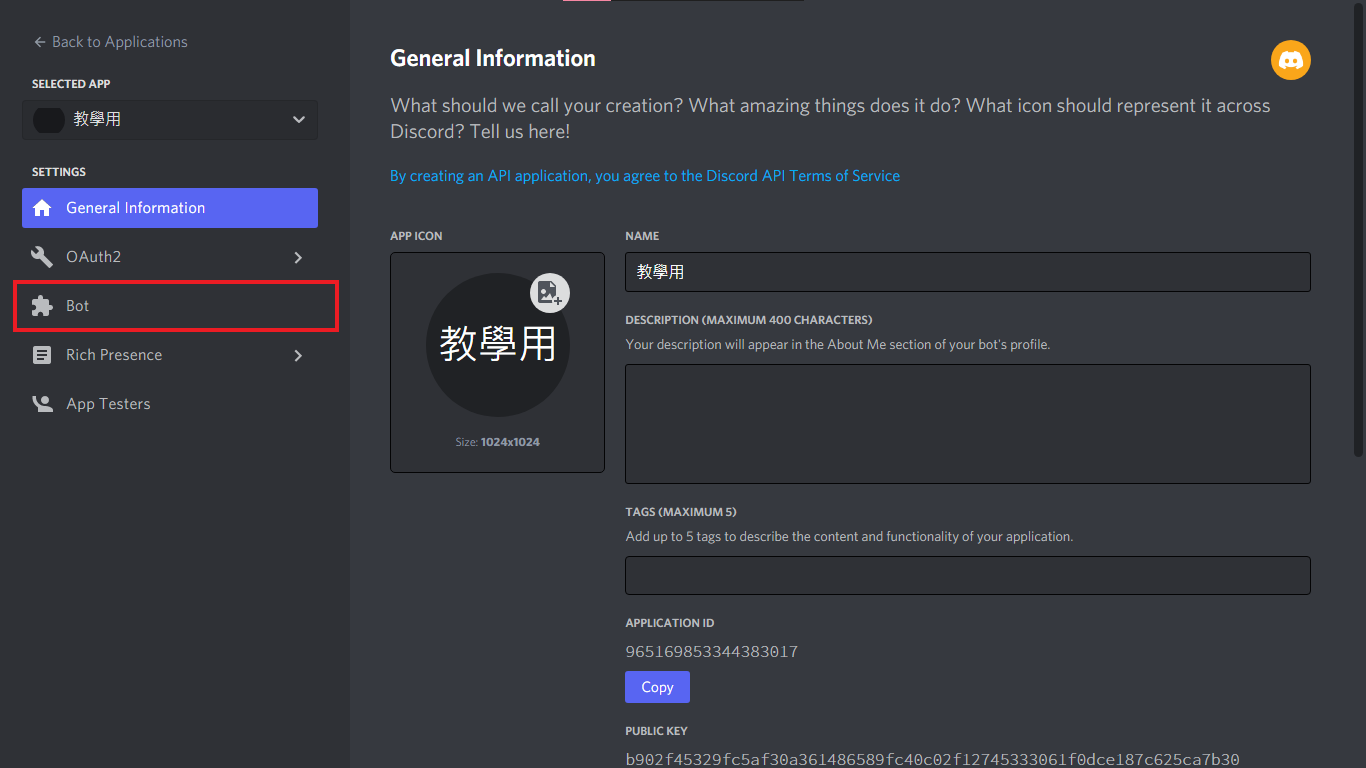Click the back arrow beside Back to Applications
Screen dimensions: 1366x768
pos(40,42)
